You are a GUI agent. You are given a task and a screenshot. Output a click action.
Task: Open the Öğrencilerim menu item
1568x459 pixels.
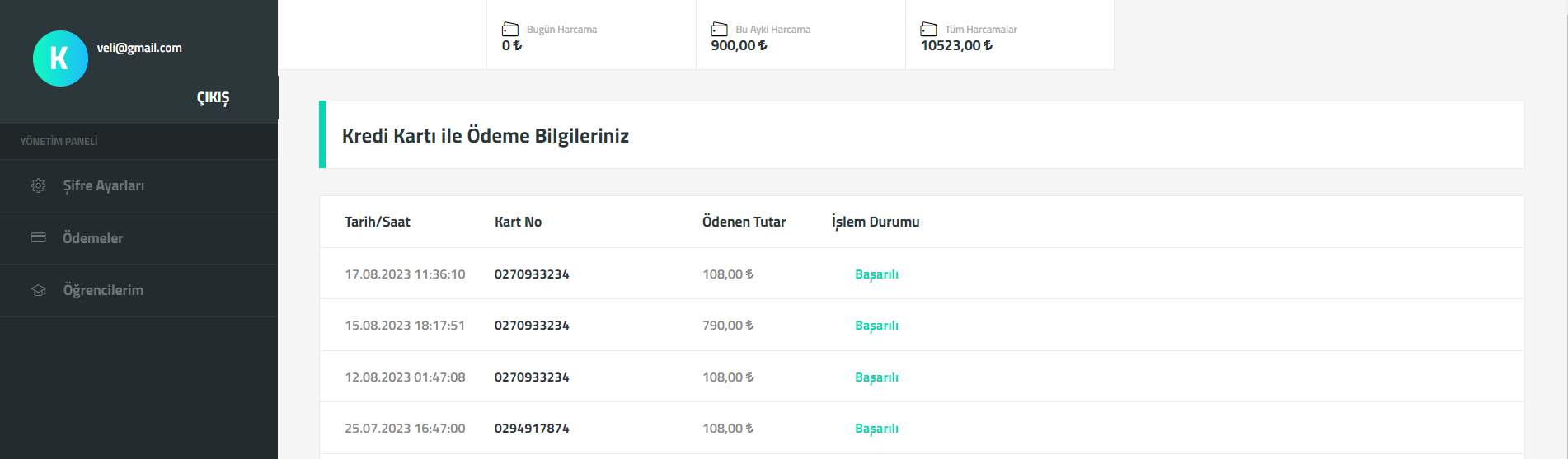pyautogui.click(x=138, y=290)
